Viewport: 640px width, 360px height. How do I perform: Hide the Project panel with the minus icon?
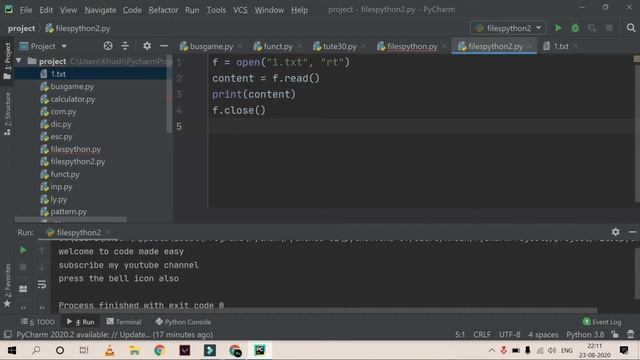click(x=164, y=46)
